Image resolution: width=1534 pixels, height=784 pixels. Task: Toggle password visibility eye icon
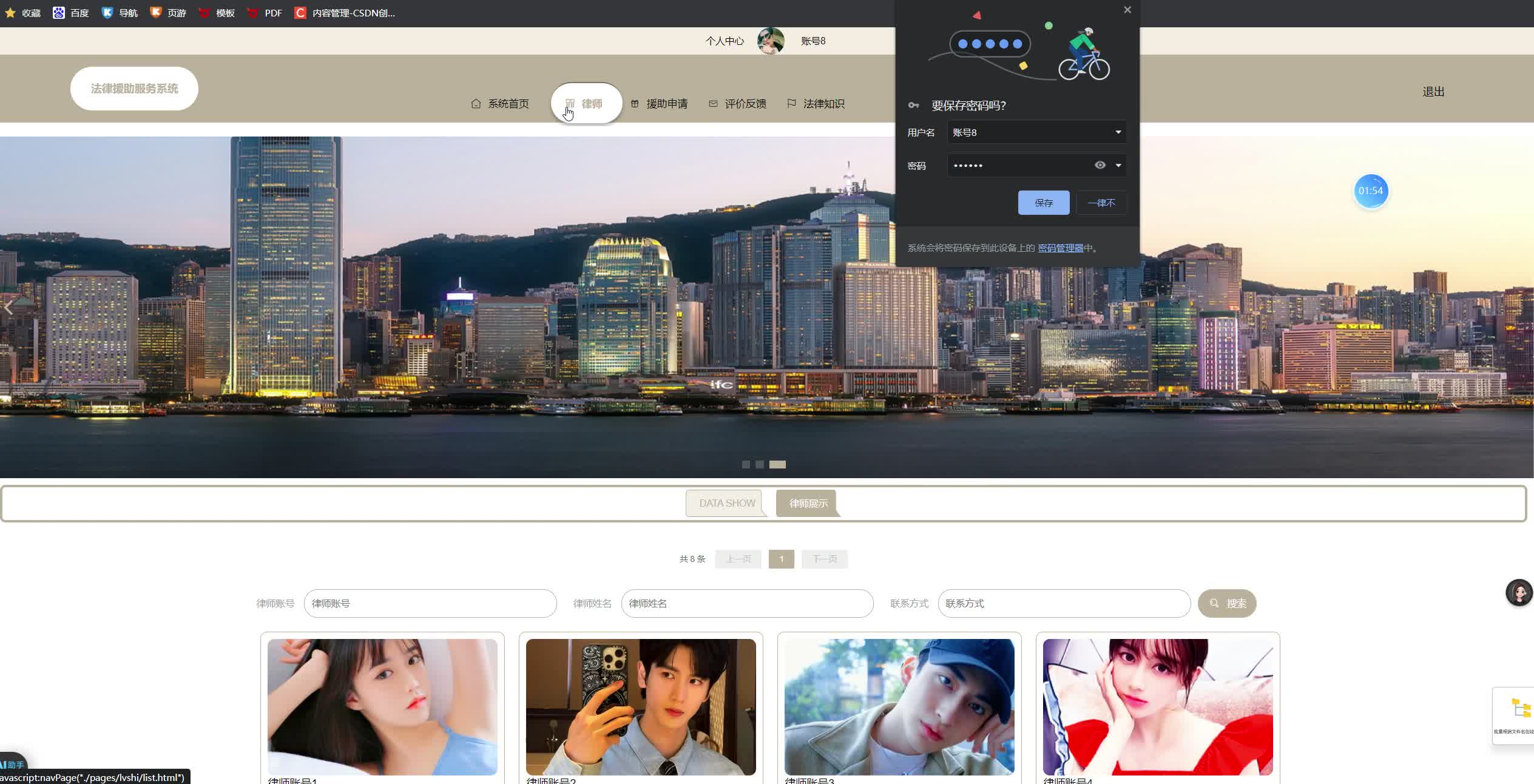1100,165
